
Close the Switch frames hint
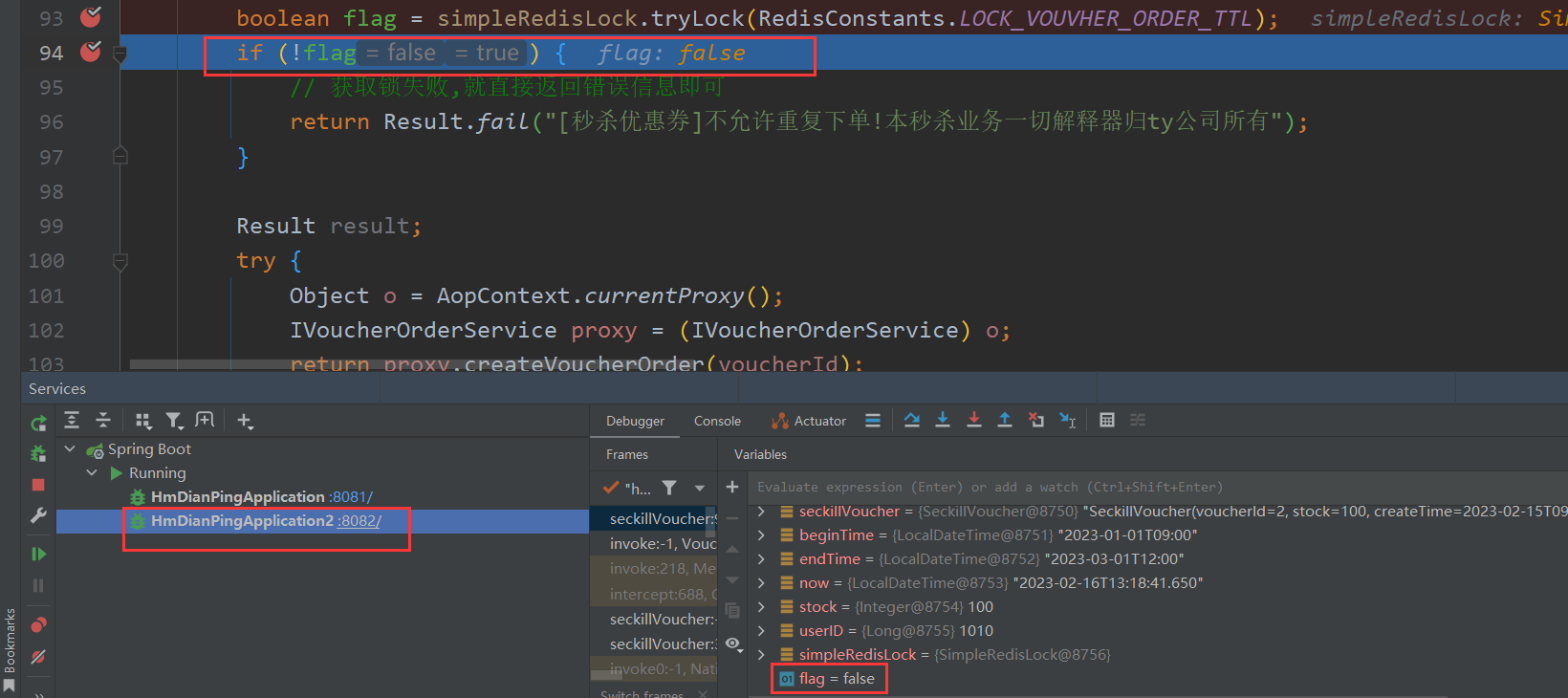point(703,693)
